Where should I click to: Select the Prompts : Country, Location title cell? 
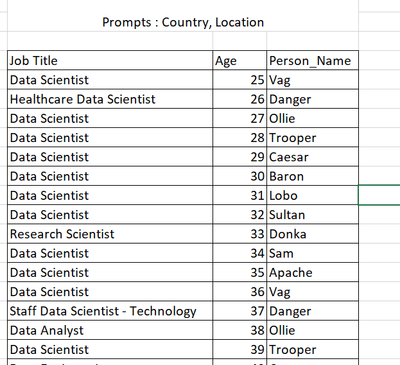coord(183,22)
